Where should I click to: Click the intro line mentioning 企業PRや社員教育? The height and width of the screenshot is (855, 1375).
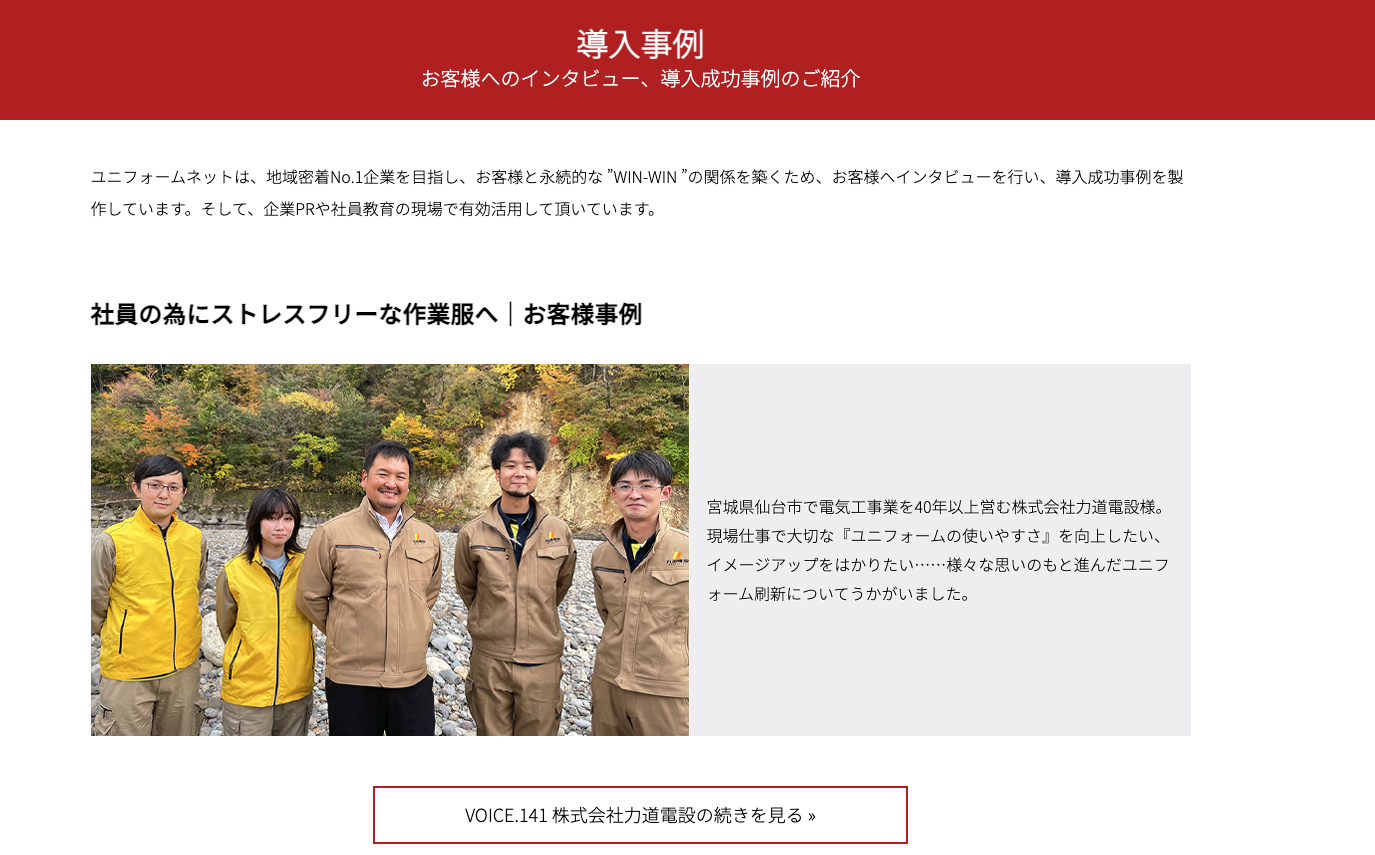coord(374,210)
